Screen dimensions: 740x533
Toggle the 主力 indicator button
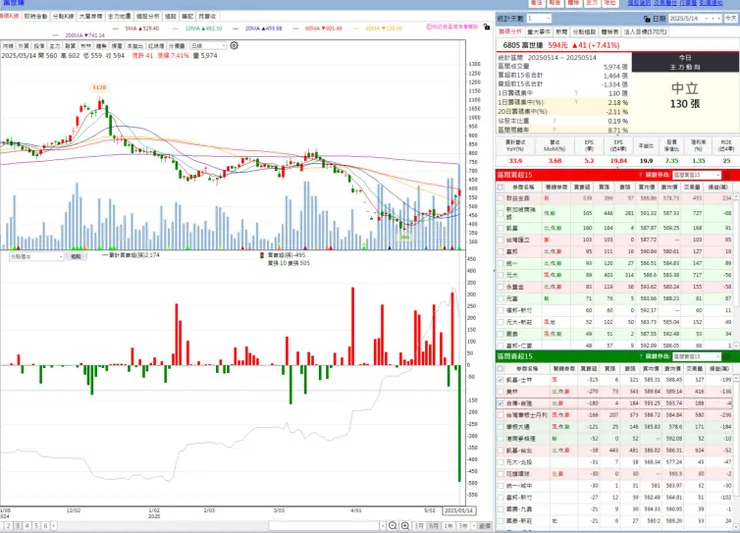(x=55, y=46)
